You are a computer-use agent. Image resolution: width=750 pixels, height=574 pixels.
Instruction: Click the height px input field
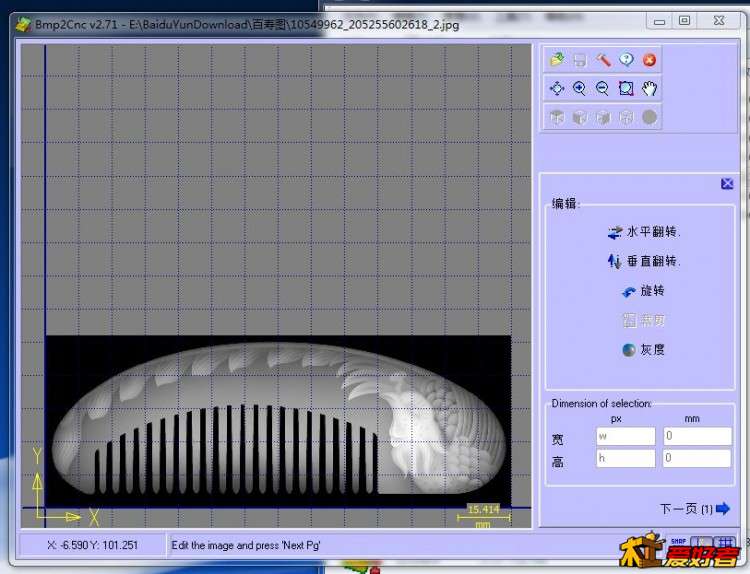point(625,458)
